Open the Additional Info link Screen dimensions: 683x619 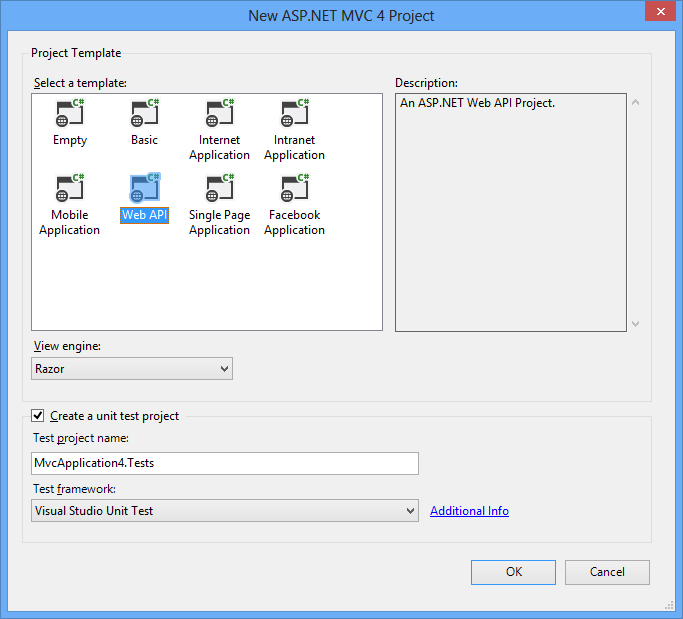469,511
